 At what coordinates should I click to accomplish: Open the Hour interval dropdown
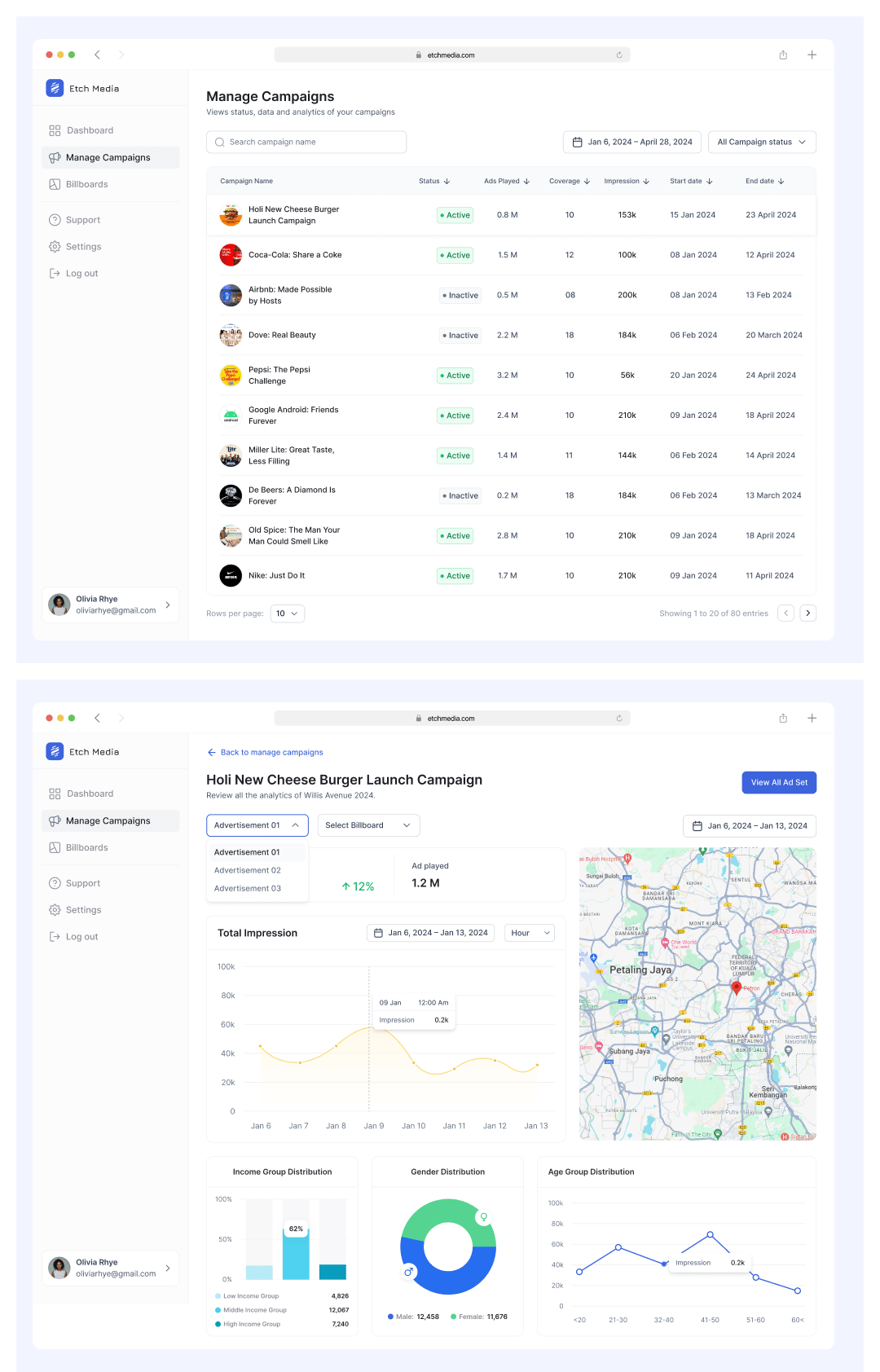[530, 933]
